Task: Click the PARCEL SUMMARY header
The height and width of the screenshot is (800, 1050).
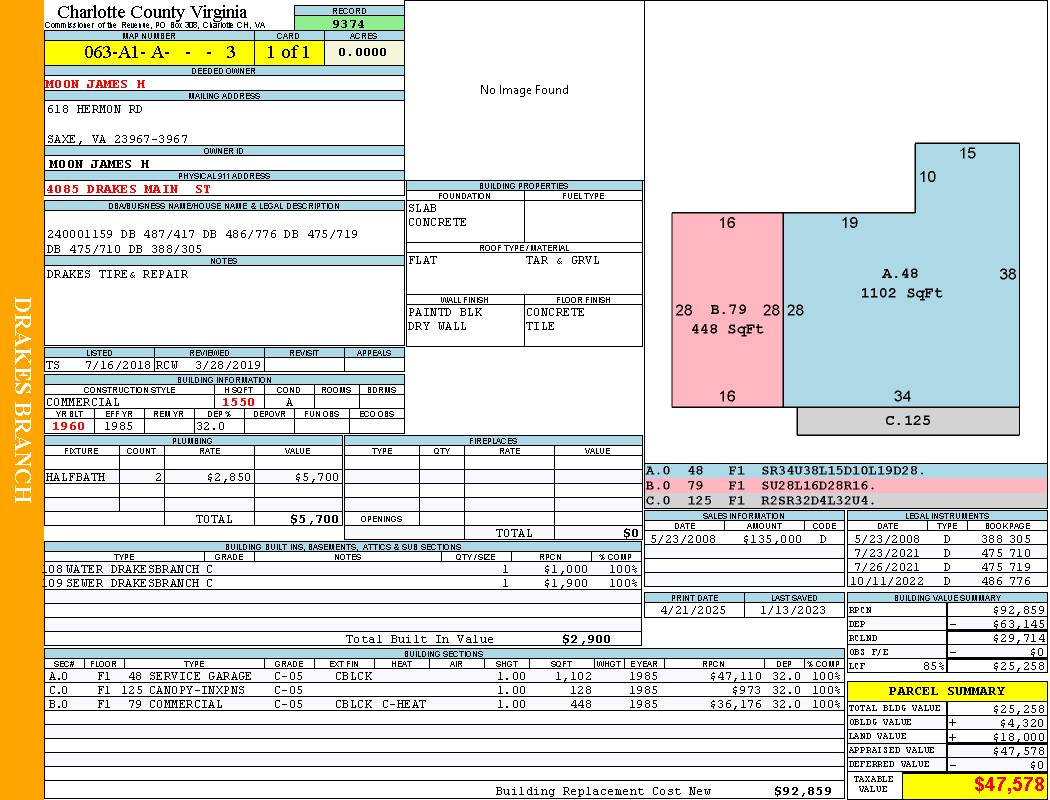Action: (x=946, y=692)
